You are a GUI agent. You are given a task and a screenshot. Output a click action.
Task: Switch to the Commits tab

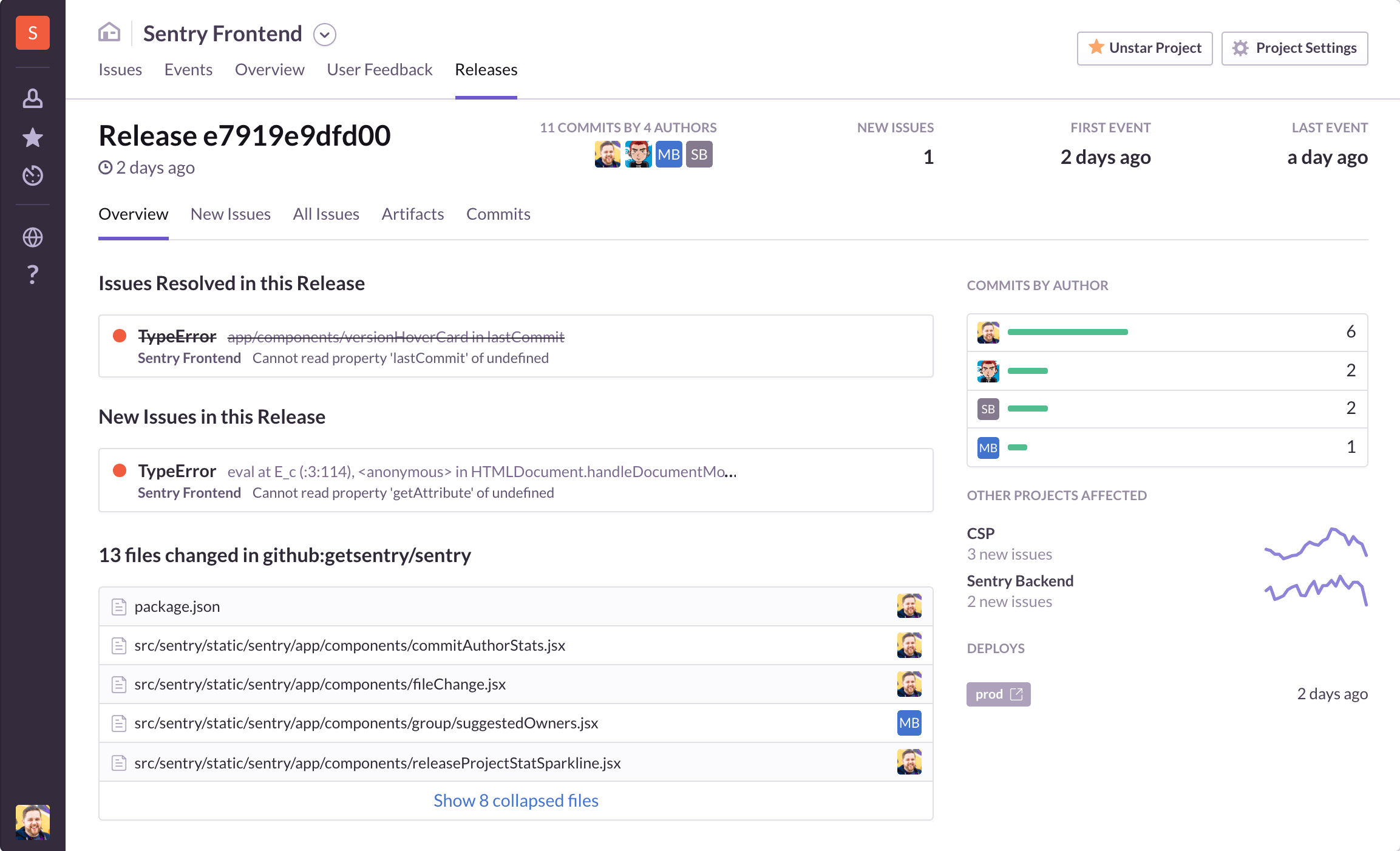[x=498, y=214]
